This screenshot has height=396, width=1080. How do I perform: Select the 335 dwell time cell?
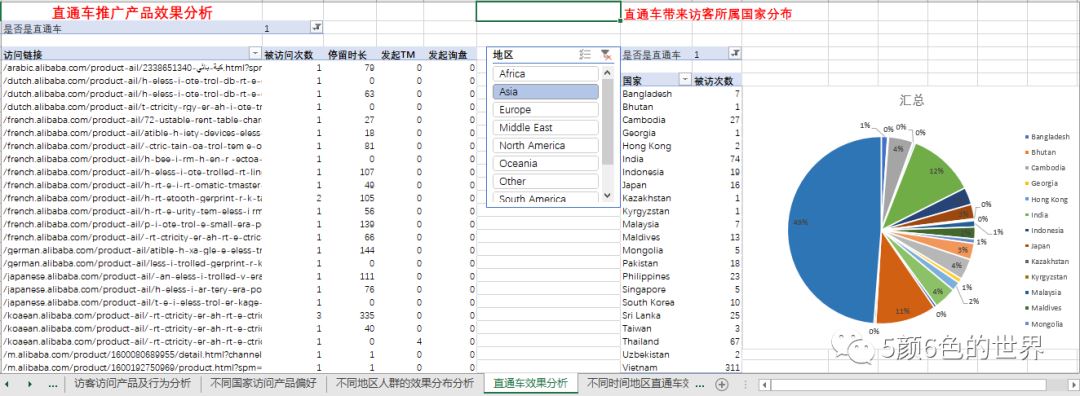(349, 315)
